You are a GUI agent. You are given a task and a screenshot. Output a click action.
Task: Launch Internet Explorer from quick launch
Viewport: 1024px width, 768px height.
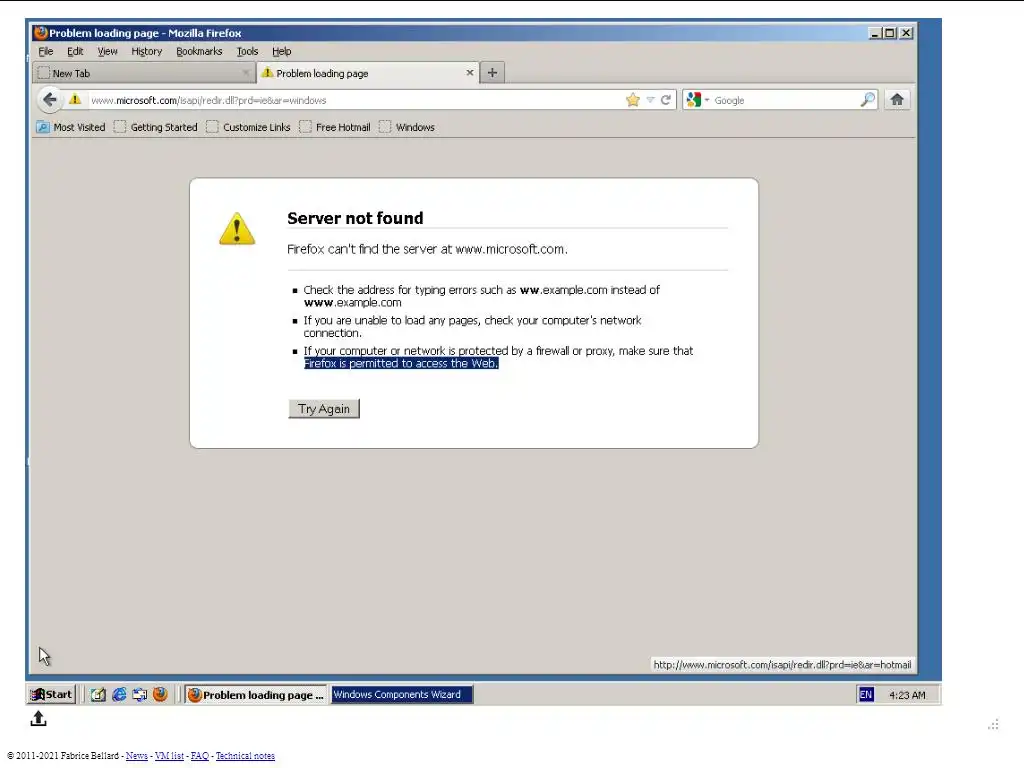pos(119,694)
